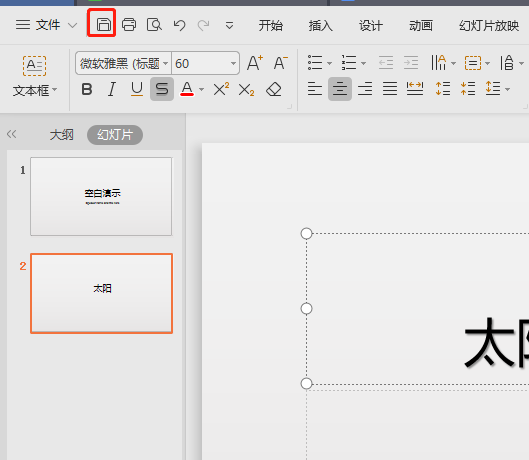Image resolution: width=529 pixels, height=460 pixels.
Task: Collapse the slide panel with « arrows
Action: click(x=11, y=134)
